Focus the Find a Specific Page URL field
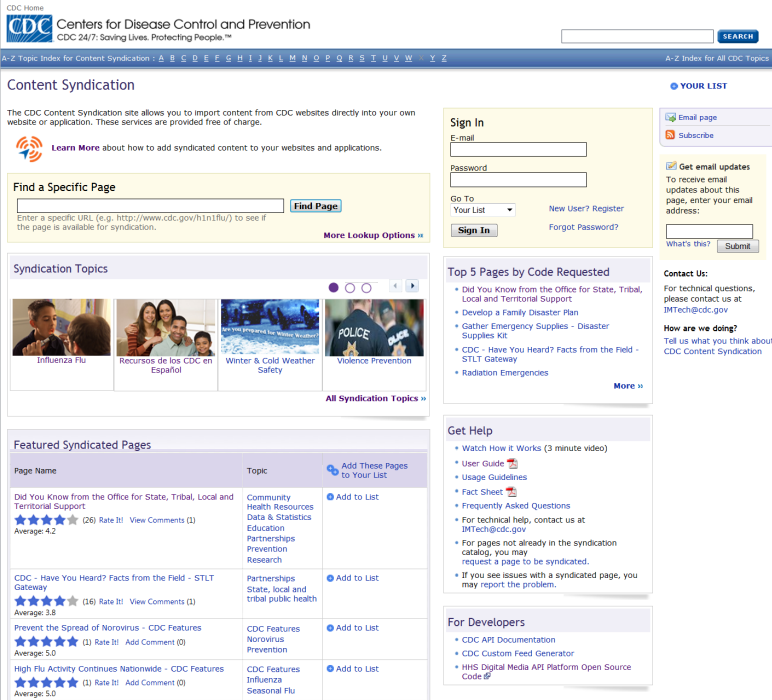This screenshot has width=772, height=700. (150, 206)
